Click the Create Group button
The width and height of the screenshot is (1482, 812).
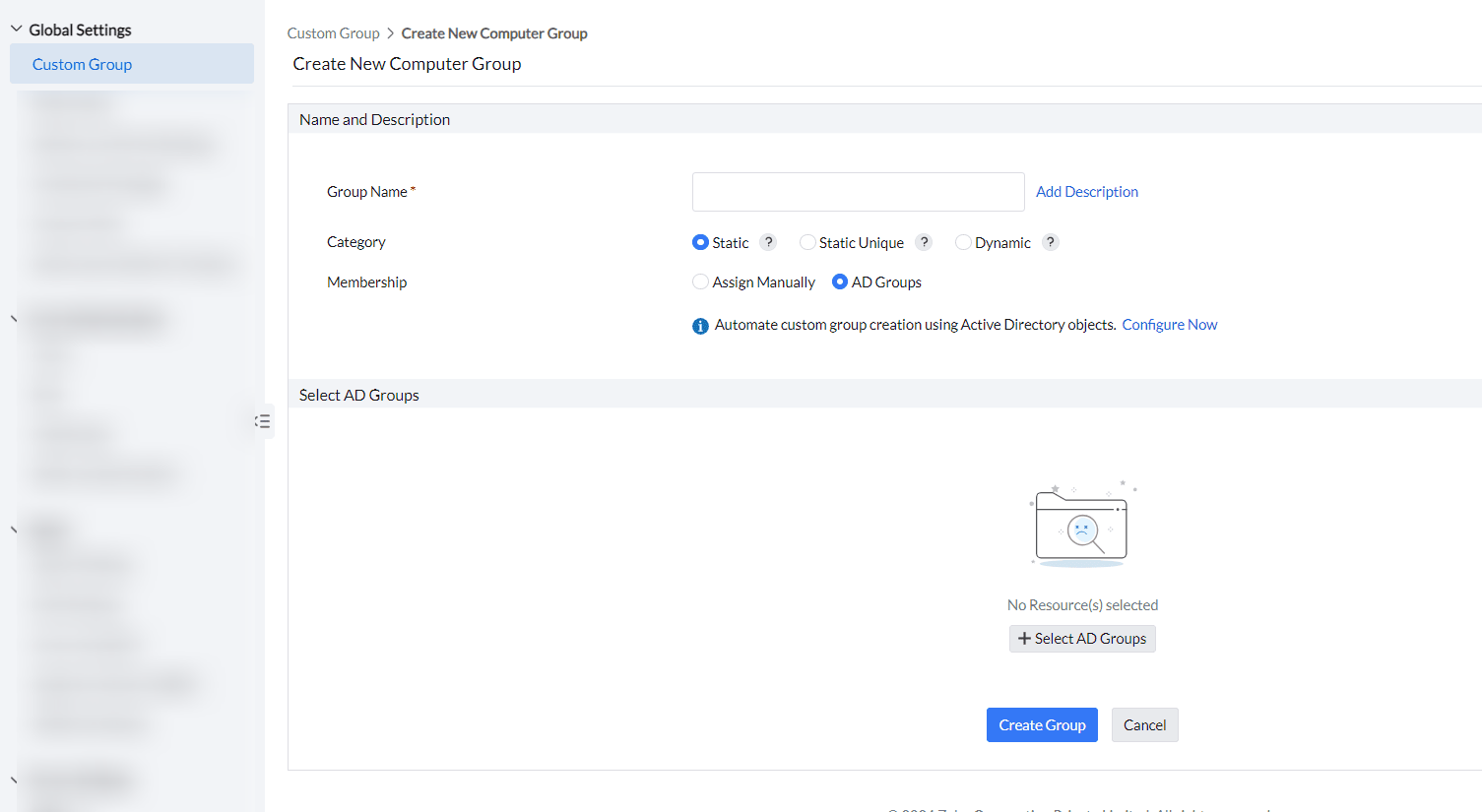1042,725
